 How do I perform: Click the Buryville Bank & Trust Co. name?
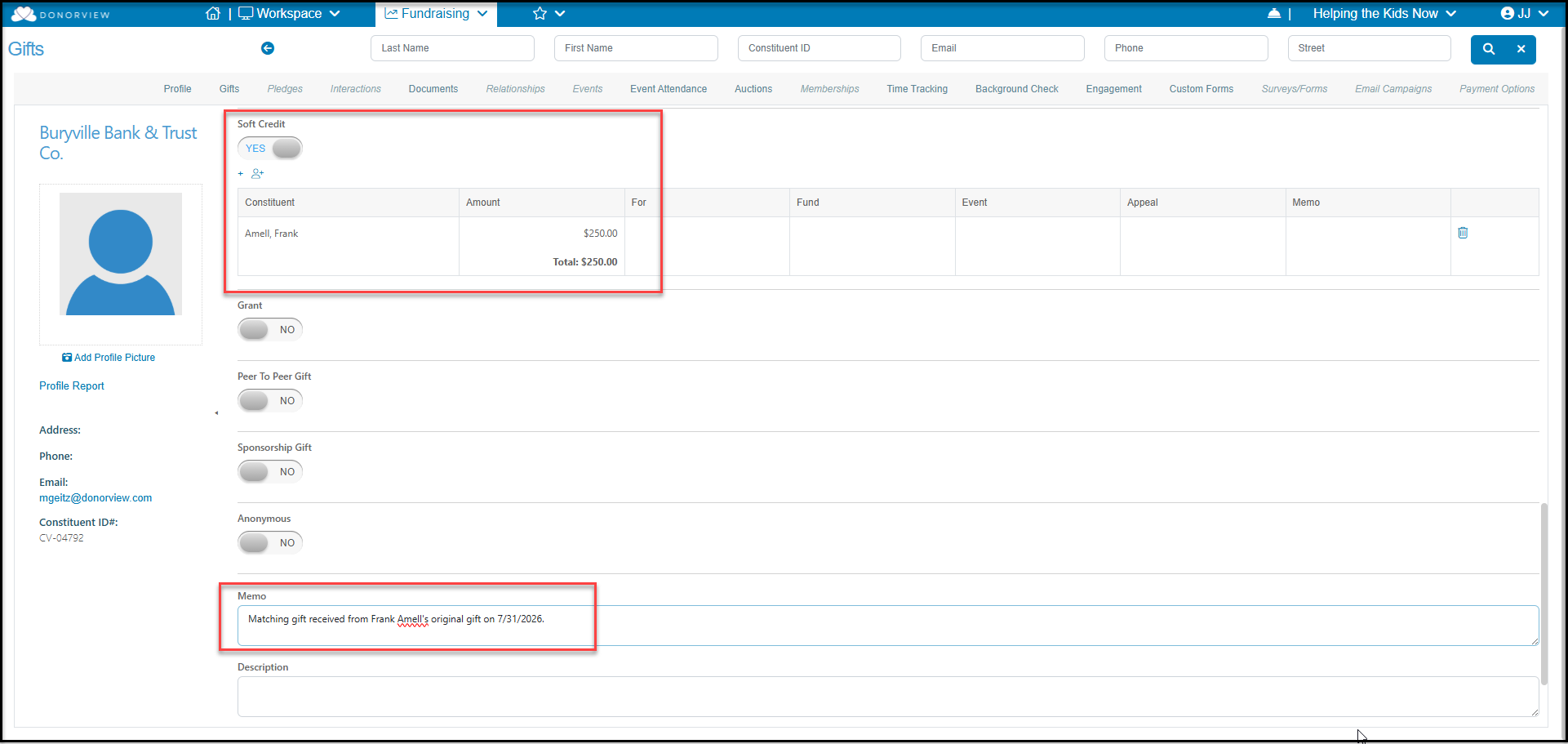118,143
